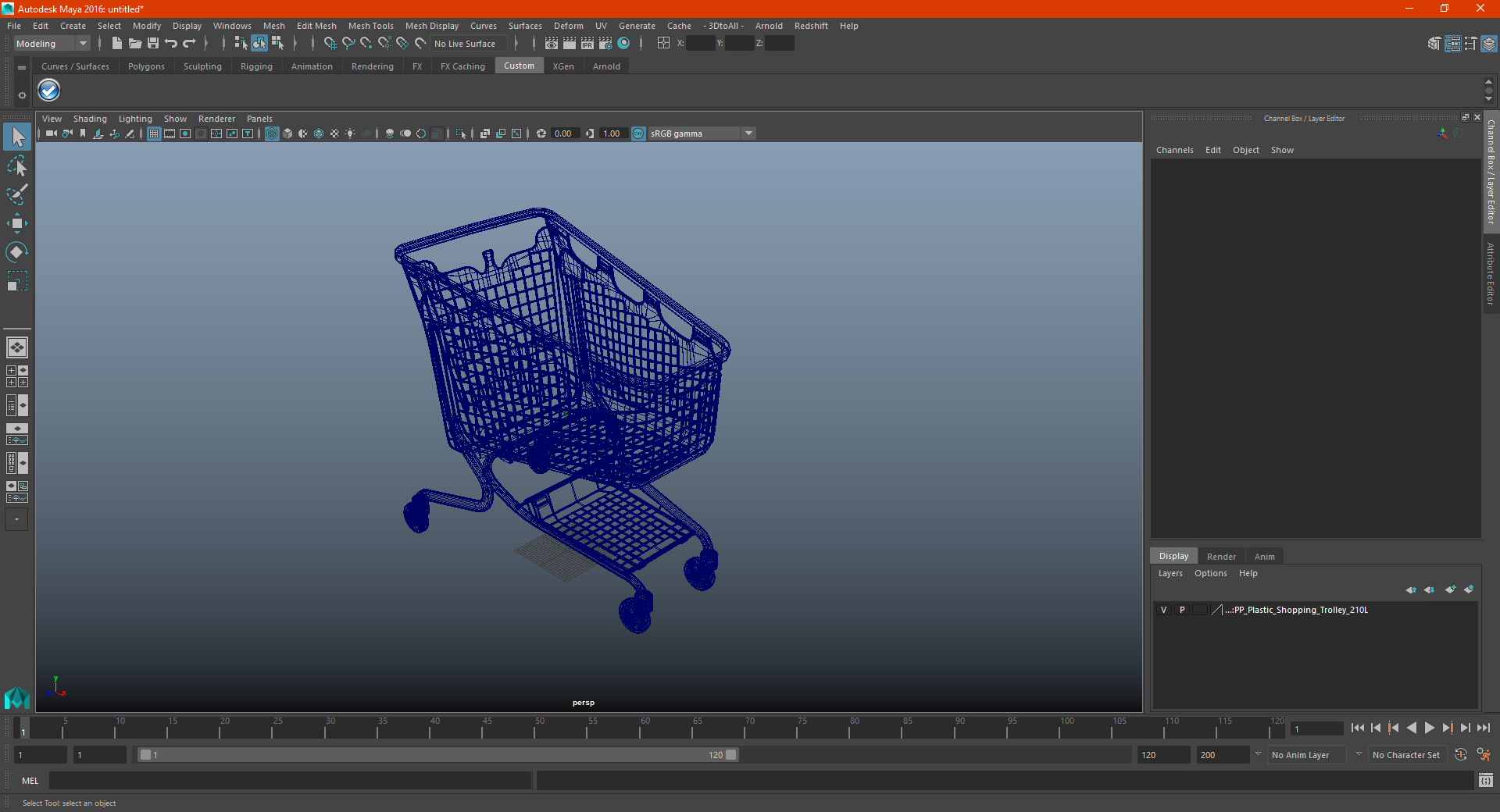The height and width of the screenshot is (812, 1500).
Task: Start IPR render from toolbar
Action: coord(587,44)
